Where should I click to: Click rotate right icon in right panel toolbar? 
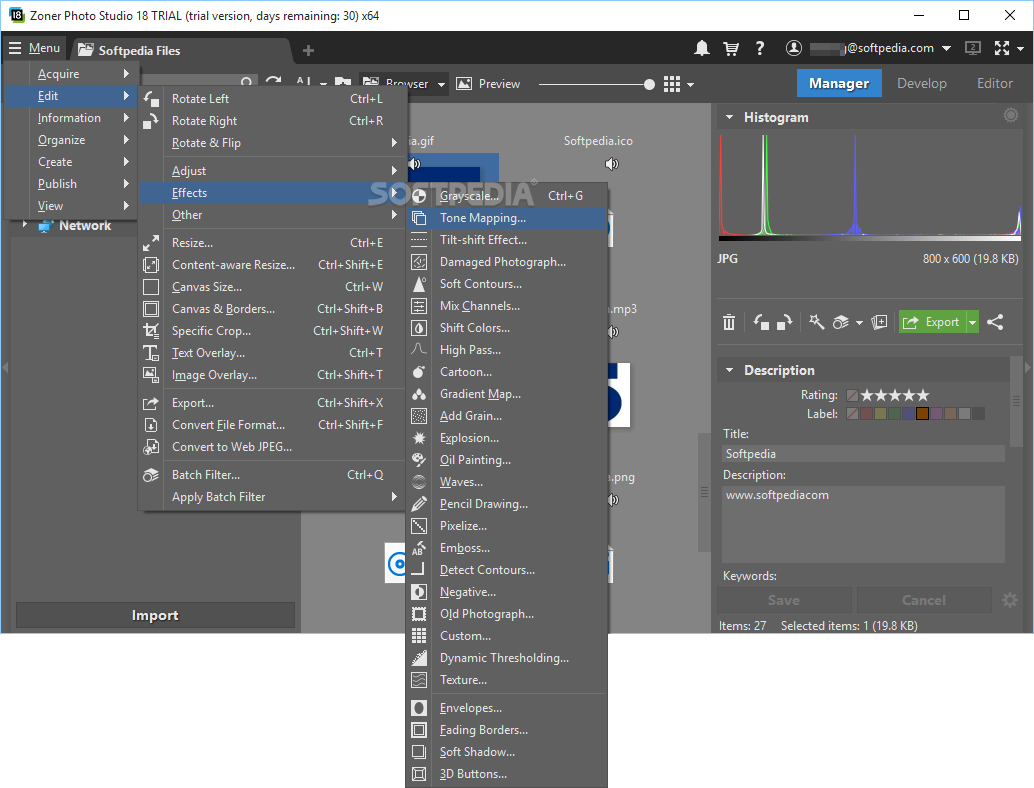click(x=784, y=322)
